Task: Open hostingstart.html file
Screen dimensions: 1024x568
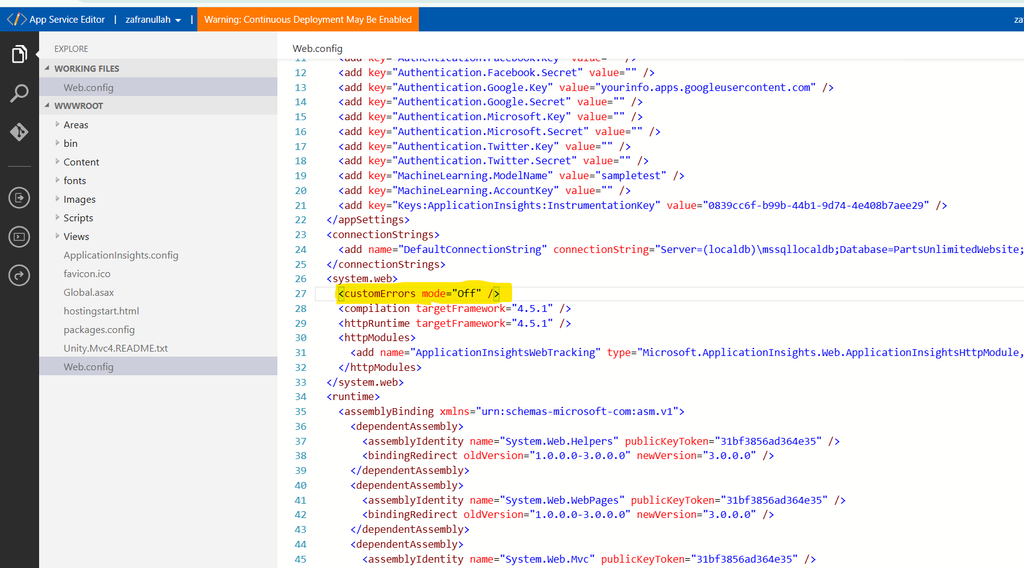Action: [101, 311]
